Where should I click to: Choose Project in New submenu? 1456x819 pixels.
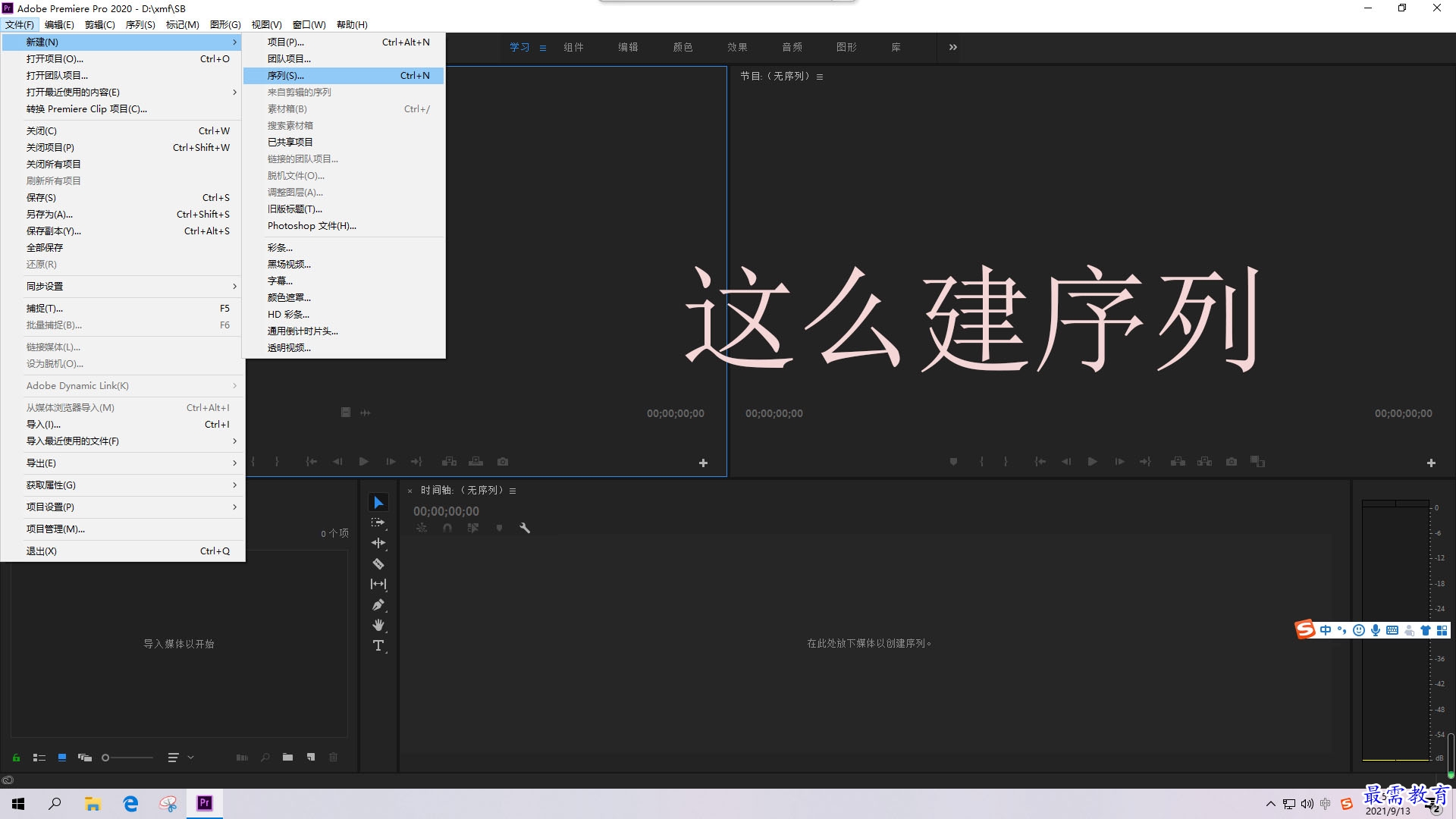tap(344, 42)
